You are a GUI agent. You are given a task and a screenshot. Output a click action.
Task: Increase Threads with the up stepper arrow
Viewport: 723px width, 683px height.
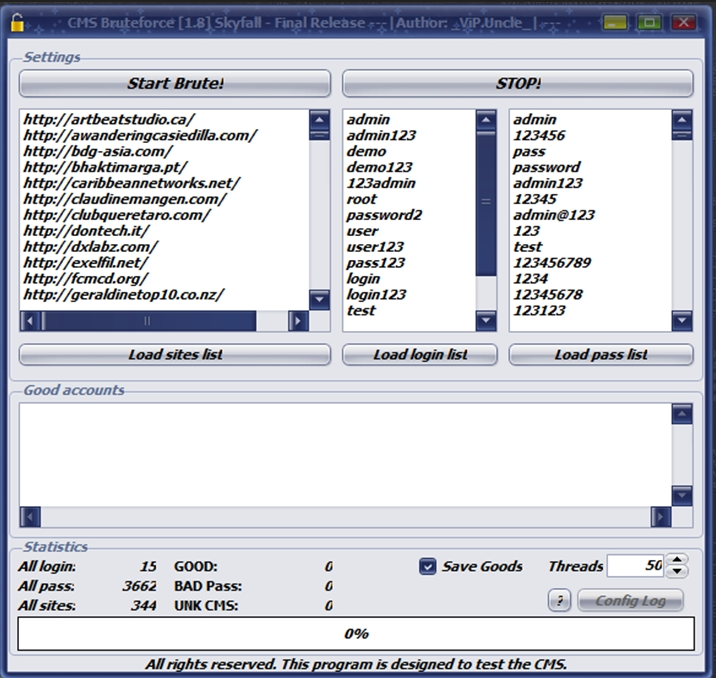pyautogui.click(x=677, y=560)
